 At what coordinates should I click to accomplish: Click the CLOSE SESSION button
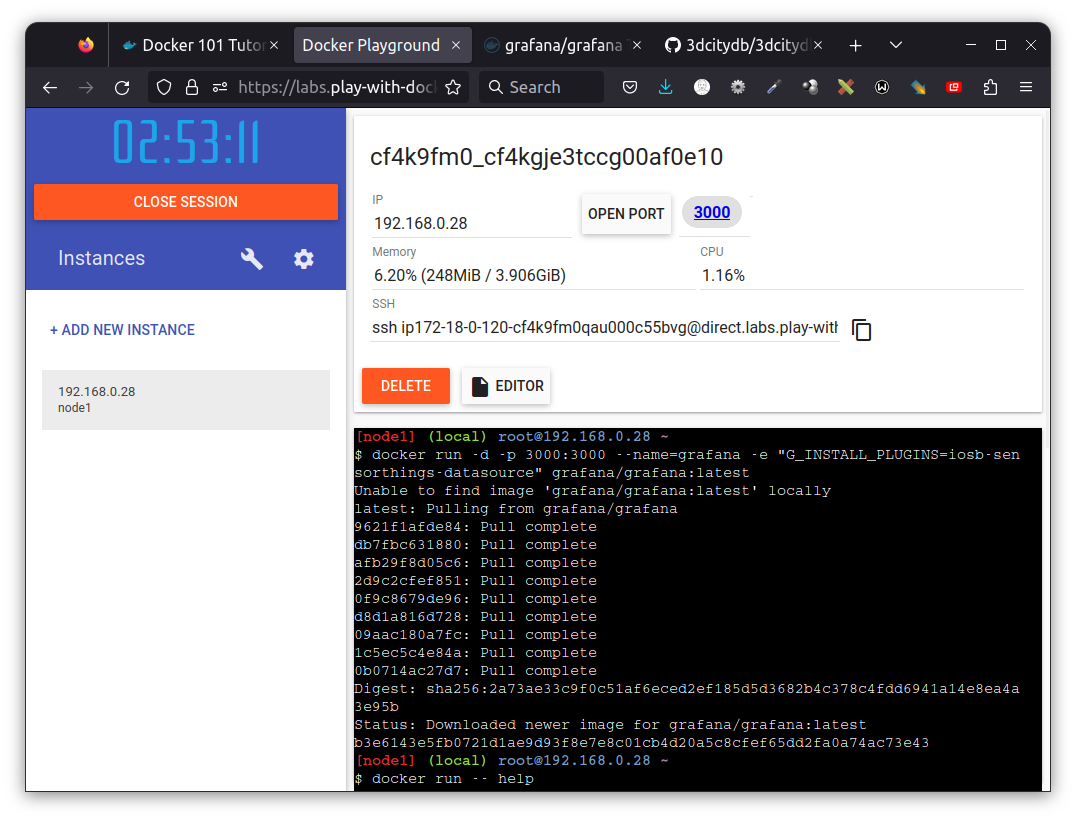(x=185, y=201)
